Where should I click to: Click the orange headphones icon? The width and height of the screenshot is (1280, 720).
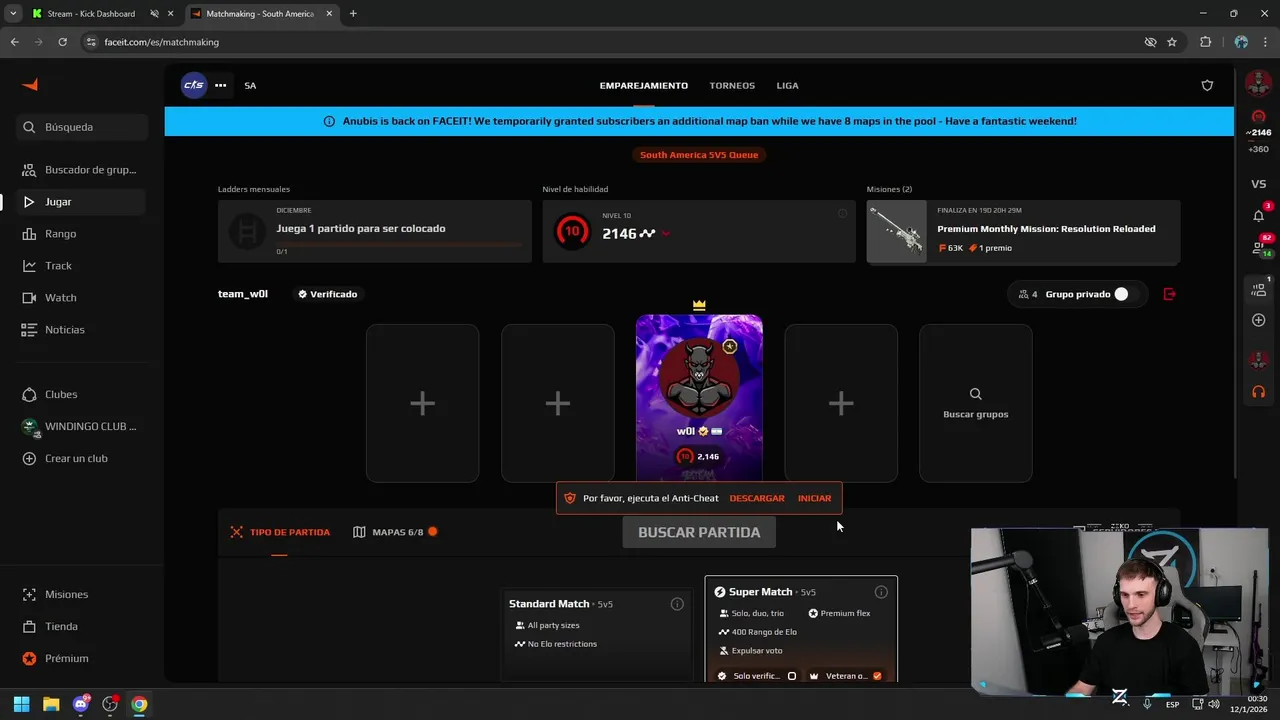1259,392
